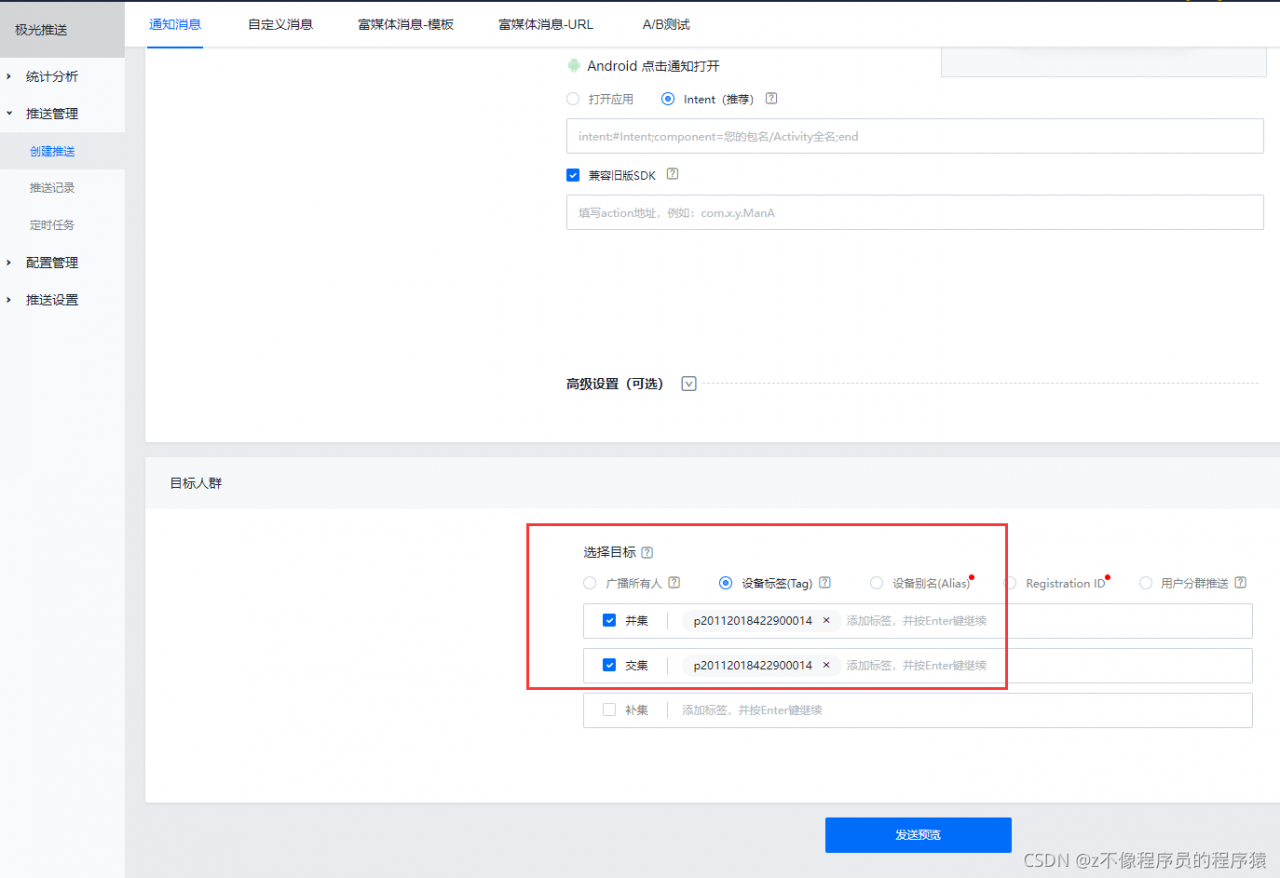Open help icon beside 用户分群推送

(1241, 582)
